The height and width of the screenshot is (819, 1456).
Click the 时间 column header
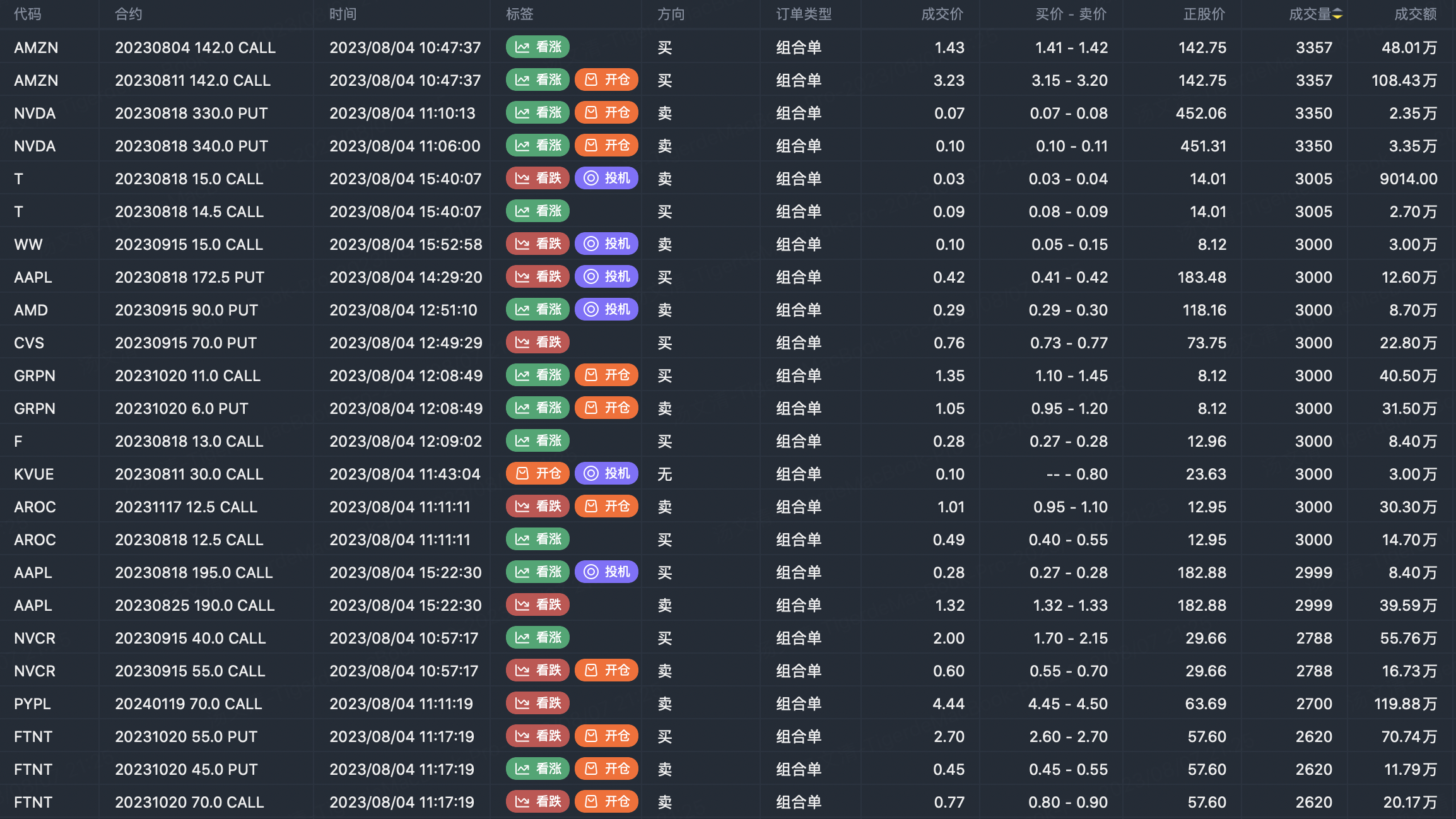coord(343,15)
